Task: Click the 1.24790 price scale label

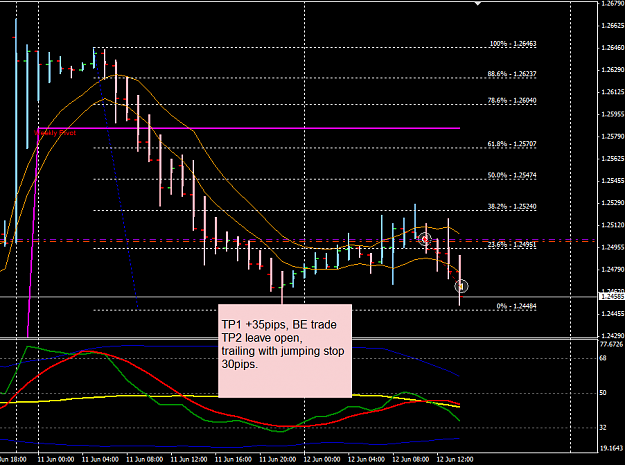Action: pos(612,269)
